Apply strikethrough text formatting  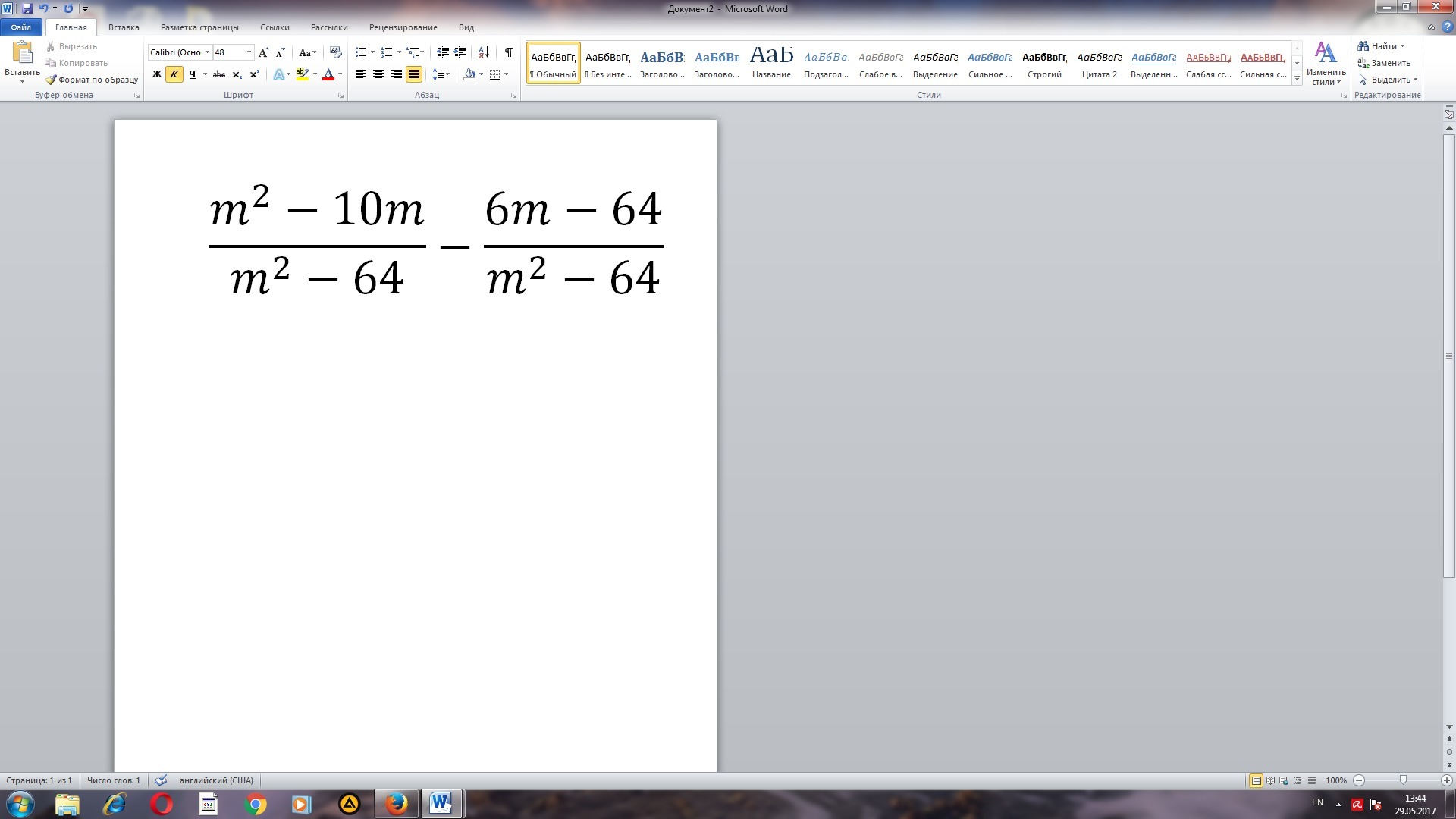coord(219,74)
